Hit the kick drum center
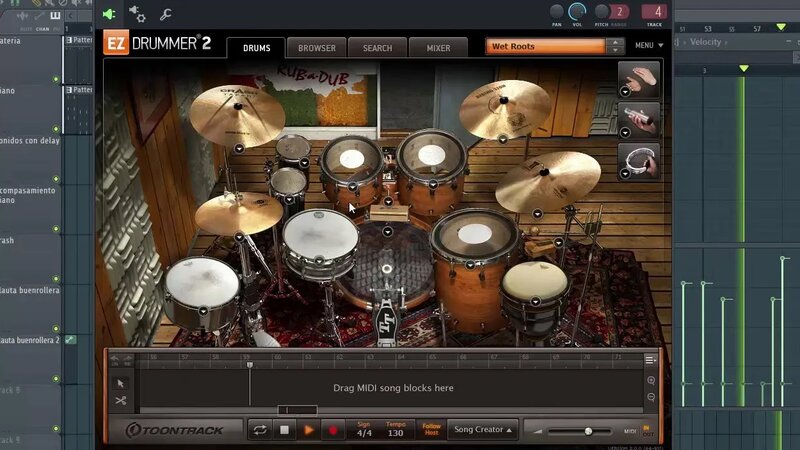The image size is (800, 450). (x=387, y=269)
